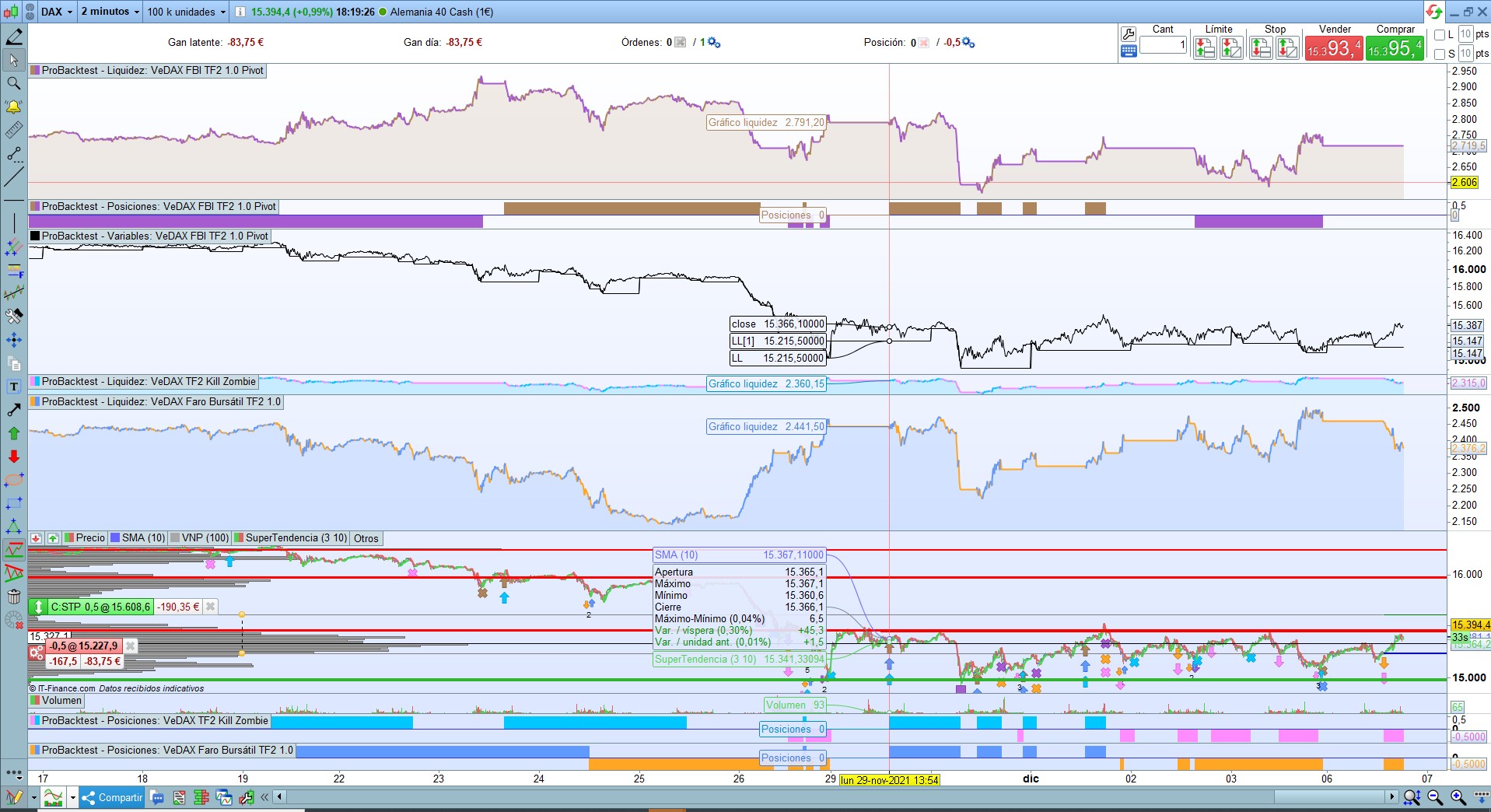The image size is (1491, 812).
Task: Click the color swatch of Faro Bursátil Liquidez panel
Action: 34,402
